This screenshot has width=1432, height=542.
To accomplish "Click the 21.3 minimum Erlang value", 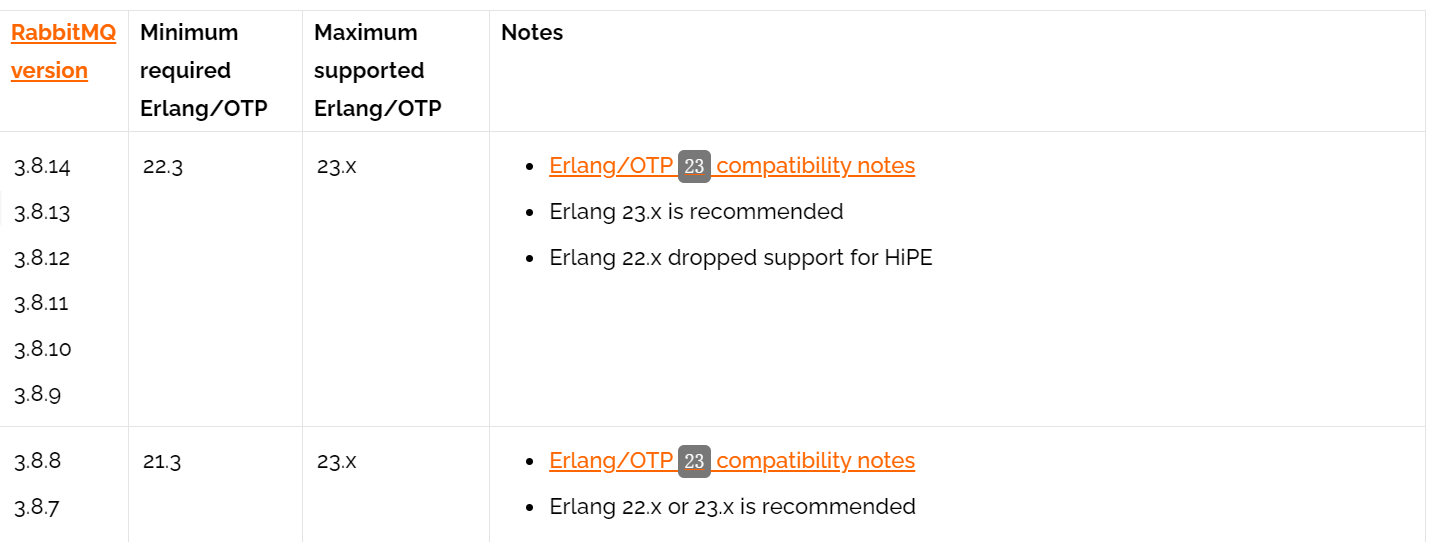I will 163,462.
